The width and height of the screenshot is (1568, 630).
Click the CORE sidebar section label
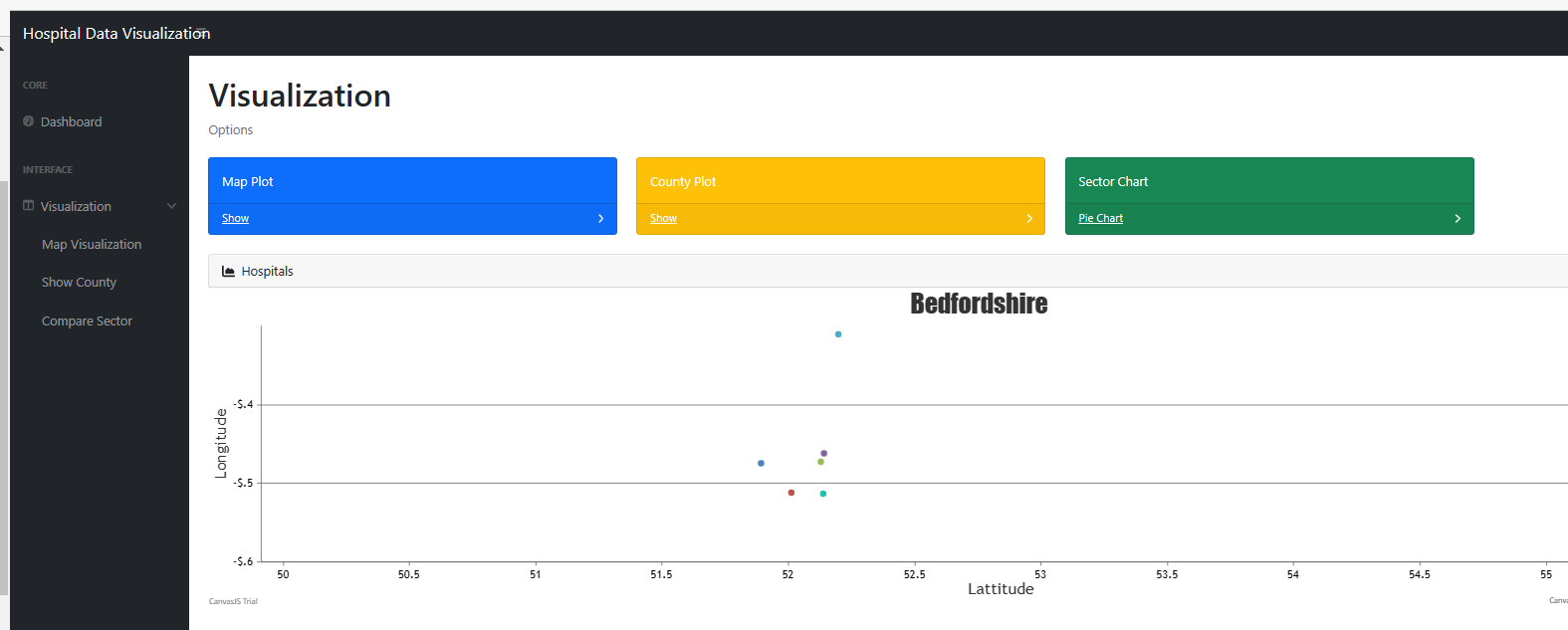point(35,86)
